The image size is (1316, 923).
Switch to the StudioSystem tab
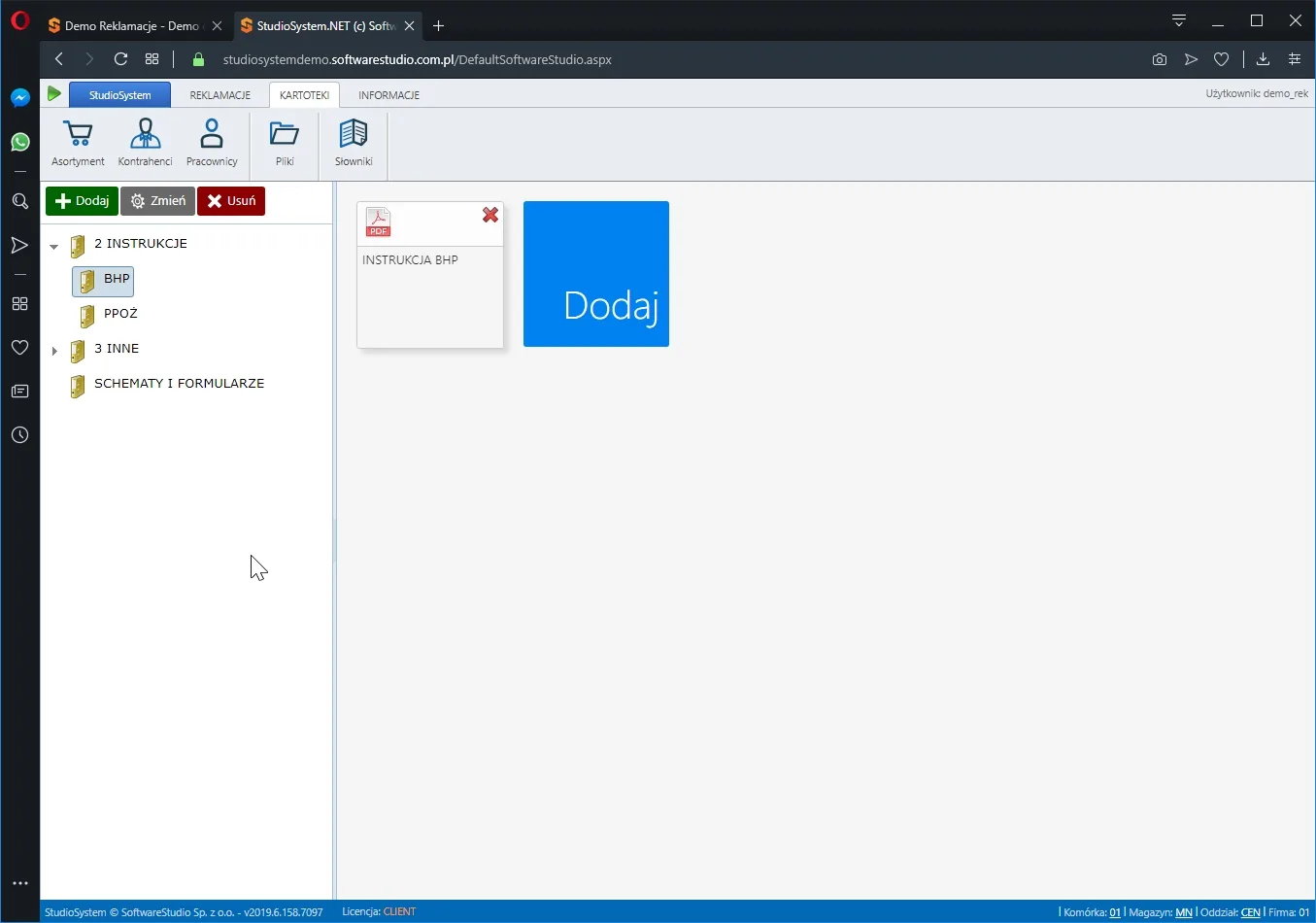pos(119,95)
